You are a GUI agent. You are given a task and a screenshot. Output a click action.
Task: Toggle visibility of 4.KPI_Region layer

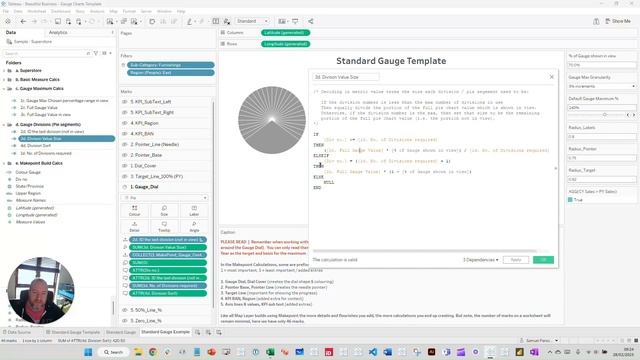pos(125,123)
